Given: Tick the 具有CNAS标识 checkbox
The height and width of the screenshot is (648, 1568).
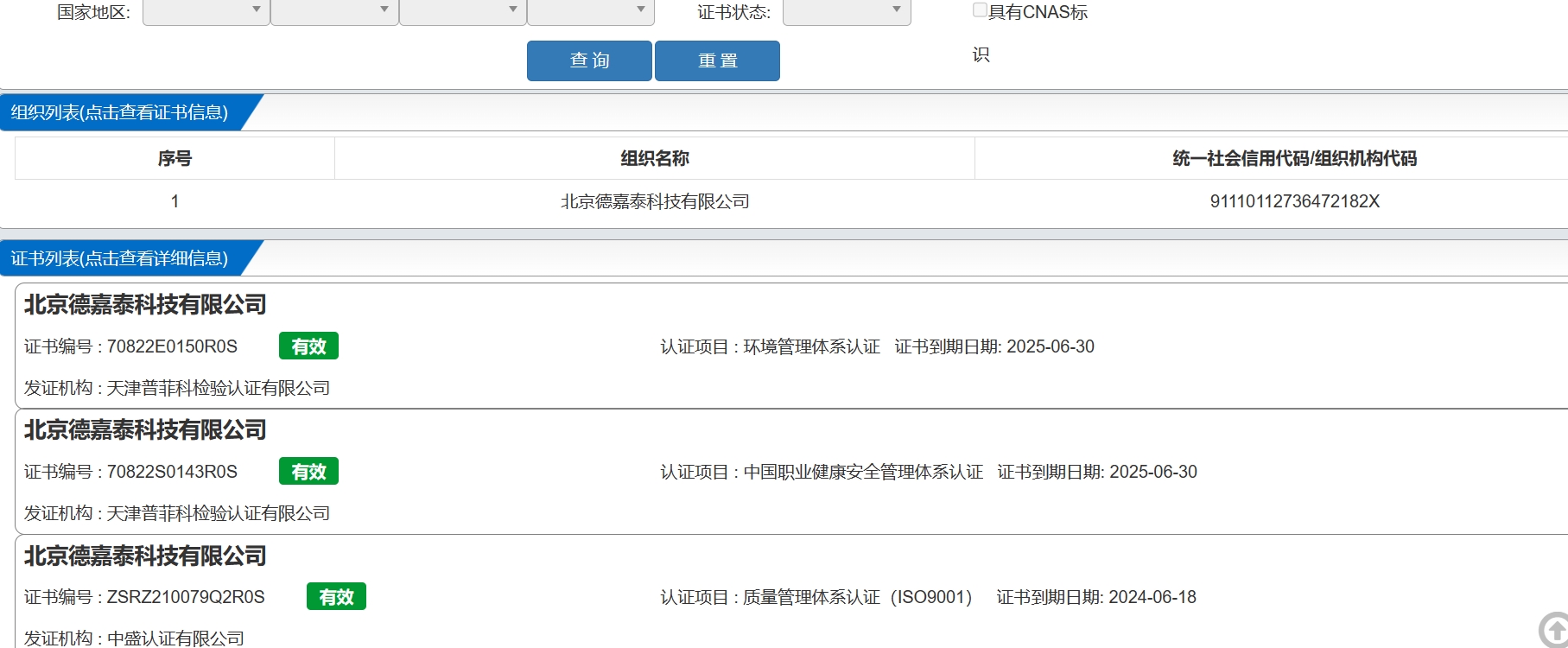Looking at the screenshot, I should tap(980, 10).
